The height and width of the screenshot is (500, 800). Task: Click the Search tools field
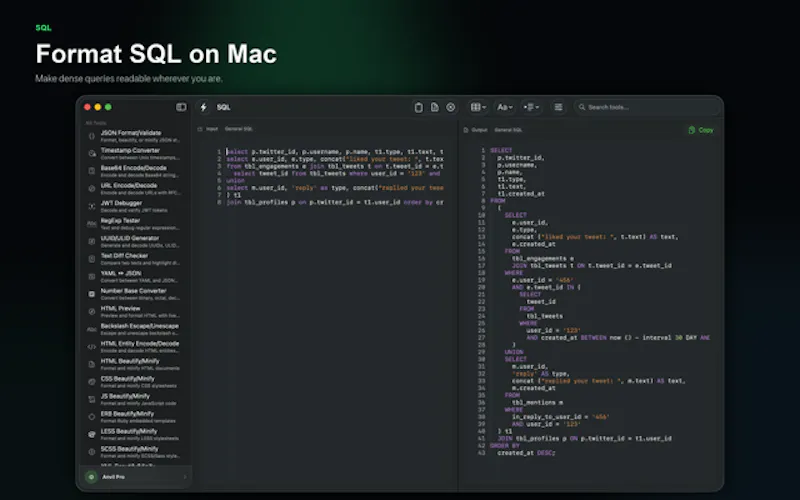click(647, 107)
